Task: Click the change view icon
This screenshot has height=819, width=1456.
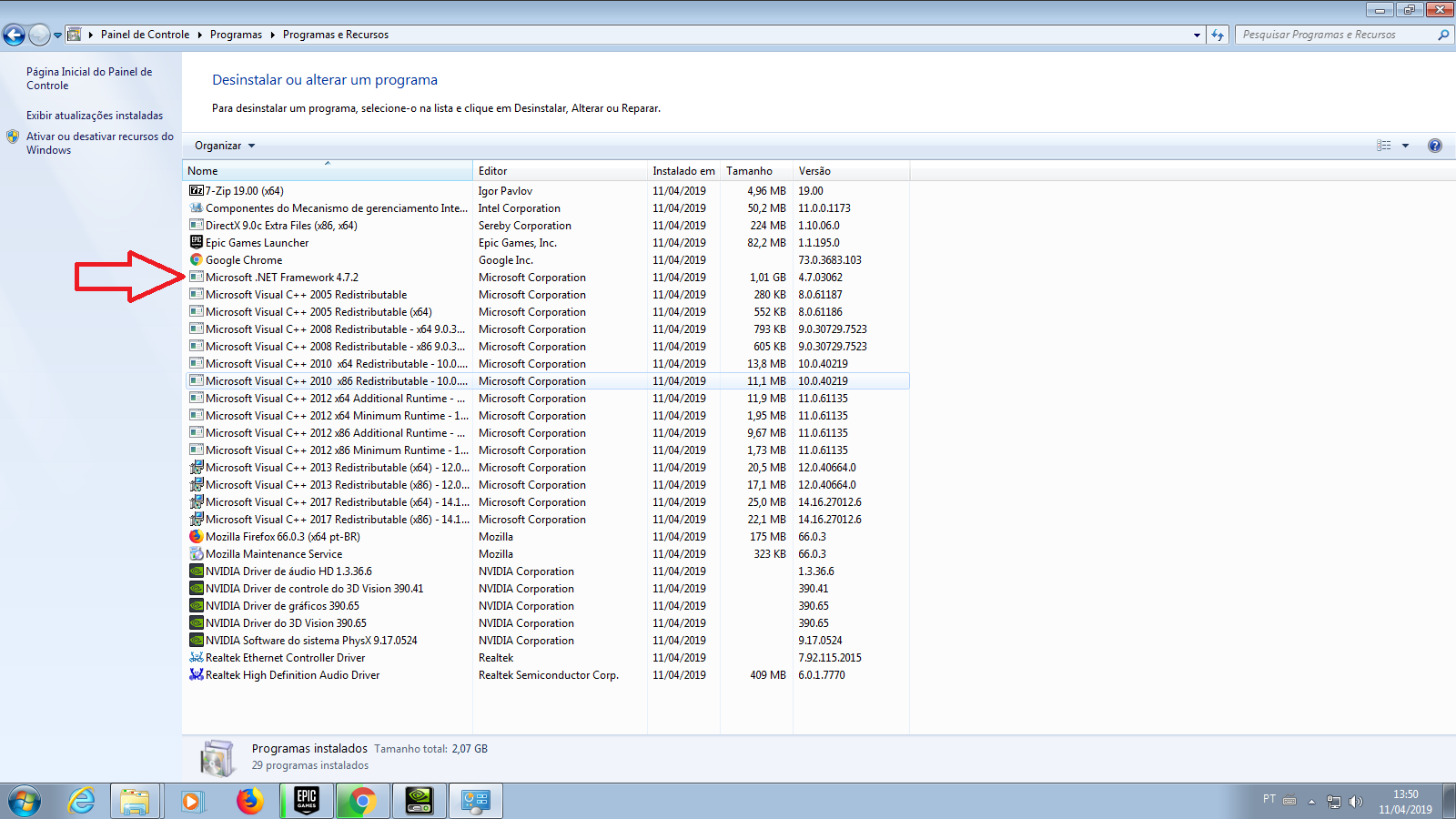Action: click(x=1384, y=146)
